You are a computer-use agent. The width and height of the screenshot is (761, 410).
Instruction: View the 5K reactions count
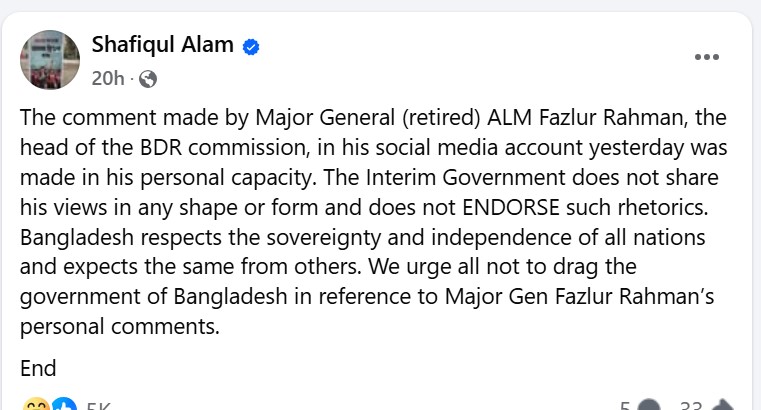pos(98,406)
